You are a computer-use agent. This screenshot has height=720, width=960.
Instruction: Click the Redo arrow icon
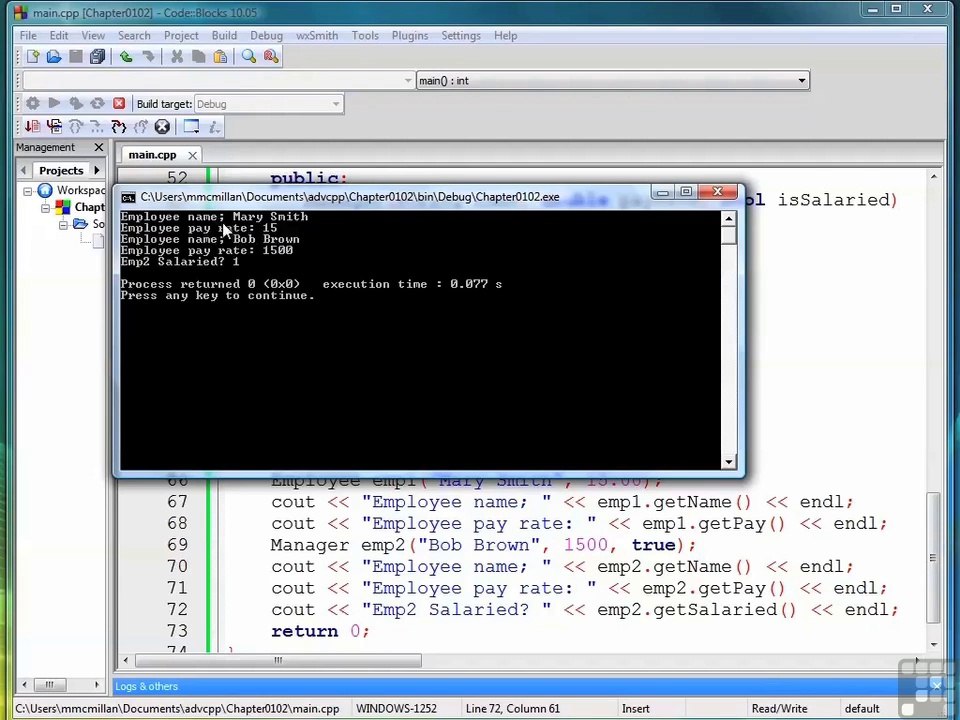coord(148,57)
